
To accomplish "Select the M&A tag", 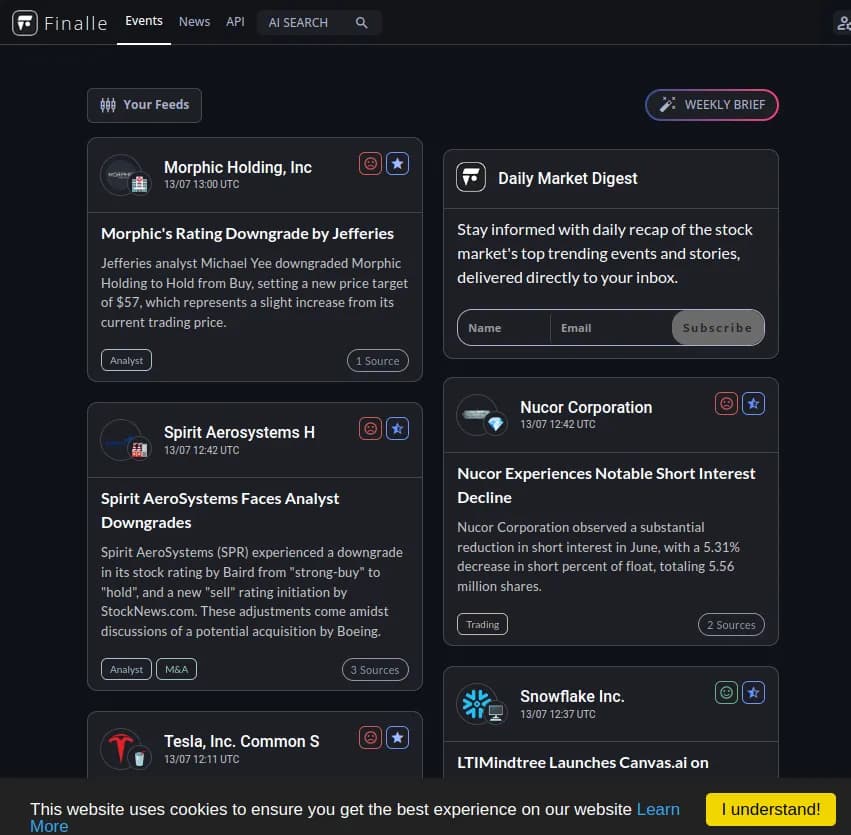I will click(x=176, y=669).
